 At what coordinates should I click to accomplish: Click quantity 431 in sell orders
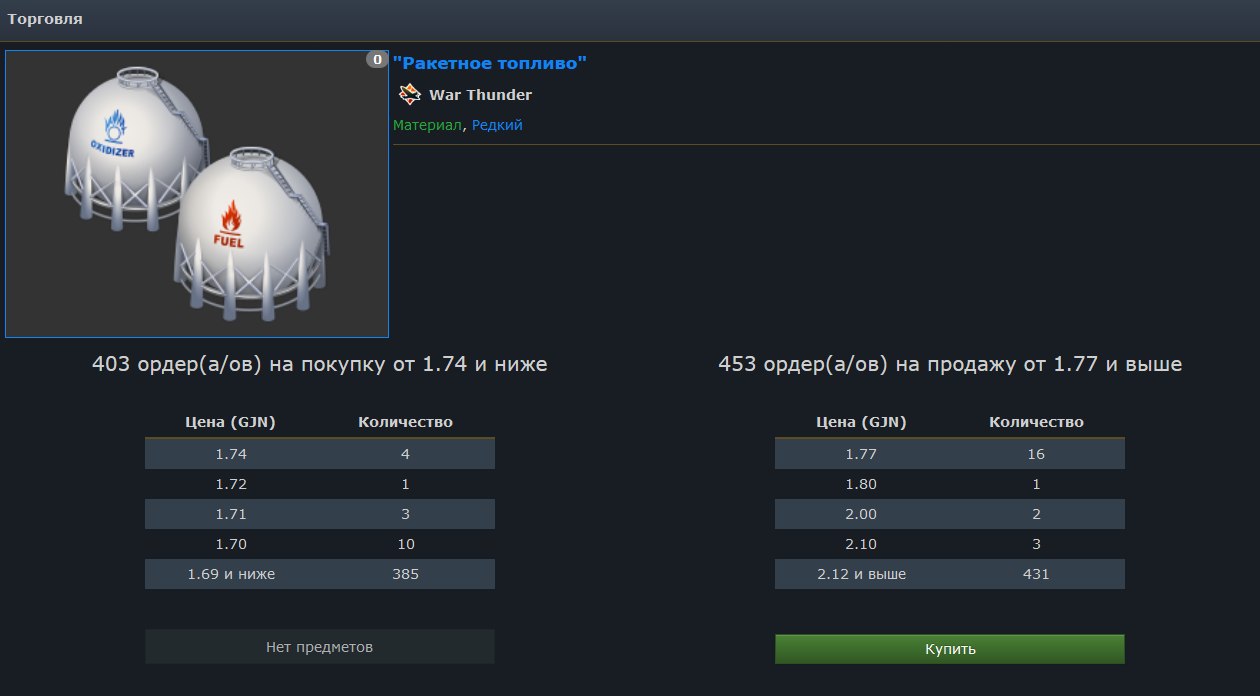1036,574
